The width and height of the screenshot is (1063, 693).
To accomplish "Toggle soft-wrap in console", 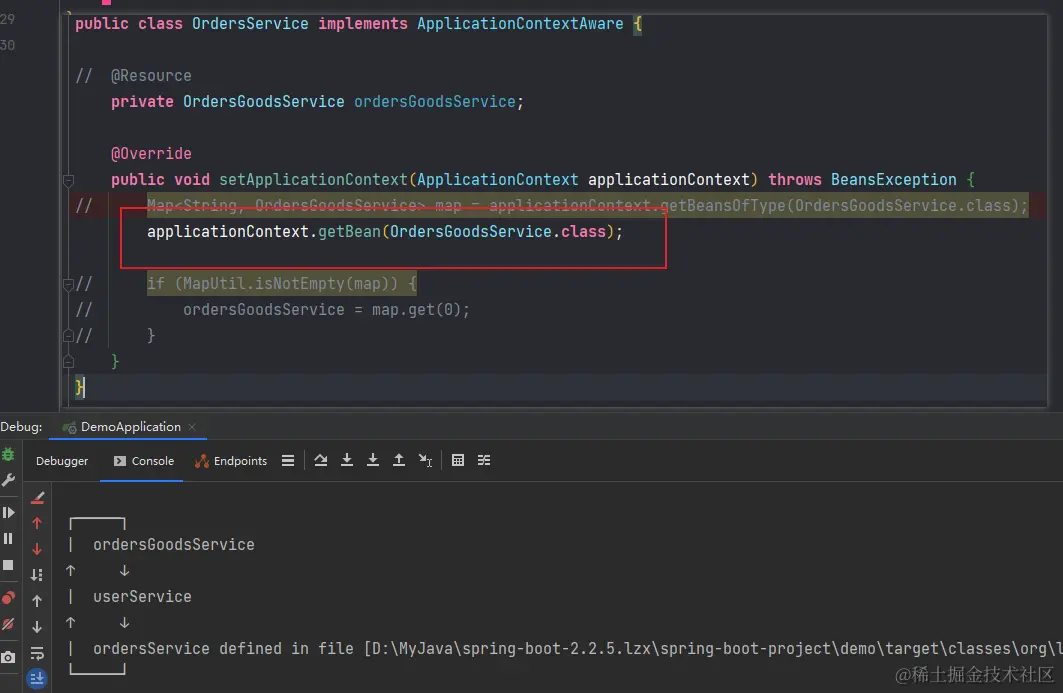I will click(x=37, y=654).
